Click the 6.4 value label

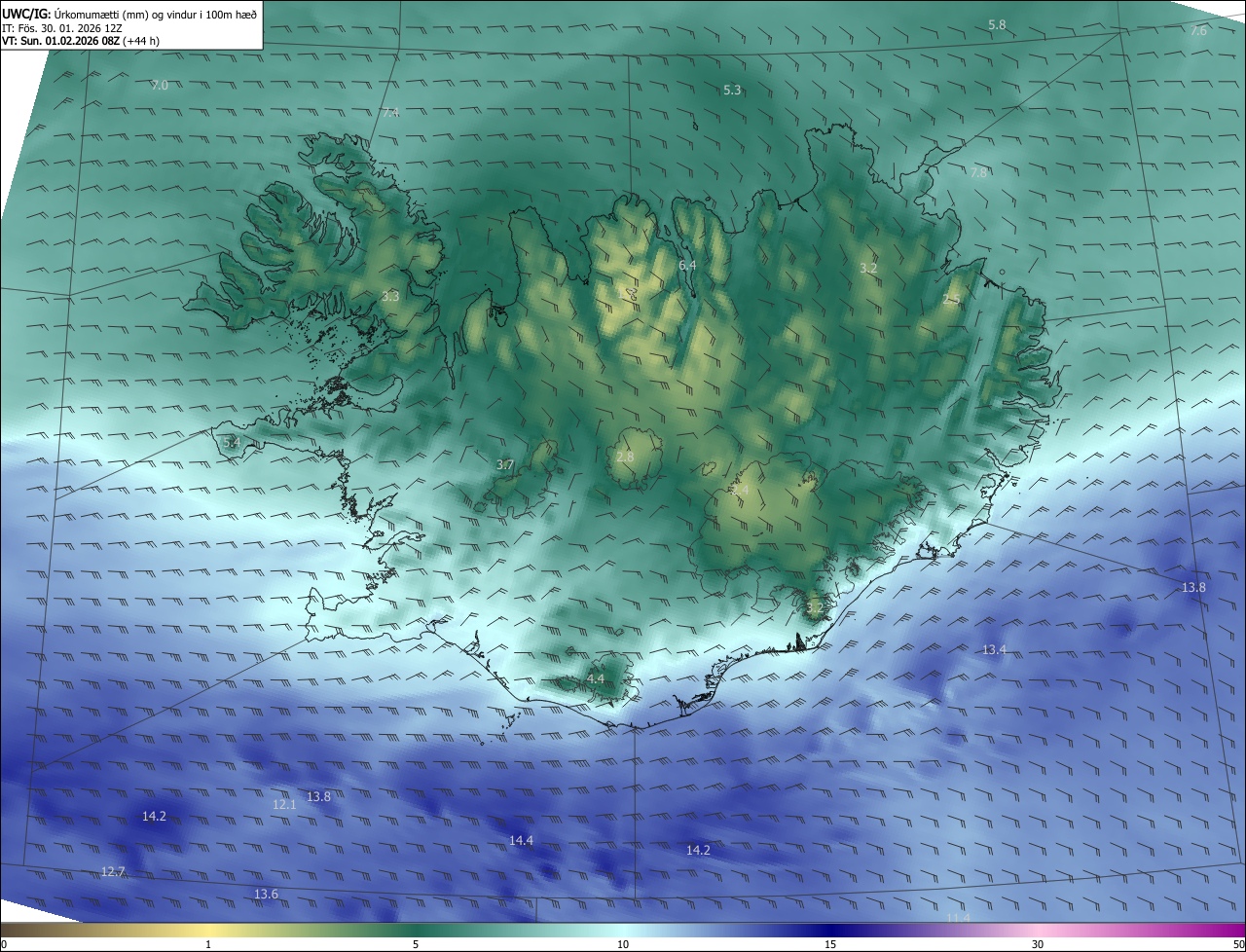click(x=687, y=265)
